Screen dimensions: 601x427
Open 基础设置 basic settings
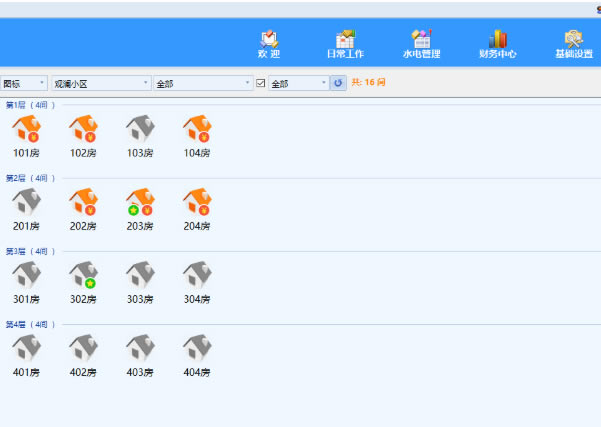point(573,44)
